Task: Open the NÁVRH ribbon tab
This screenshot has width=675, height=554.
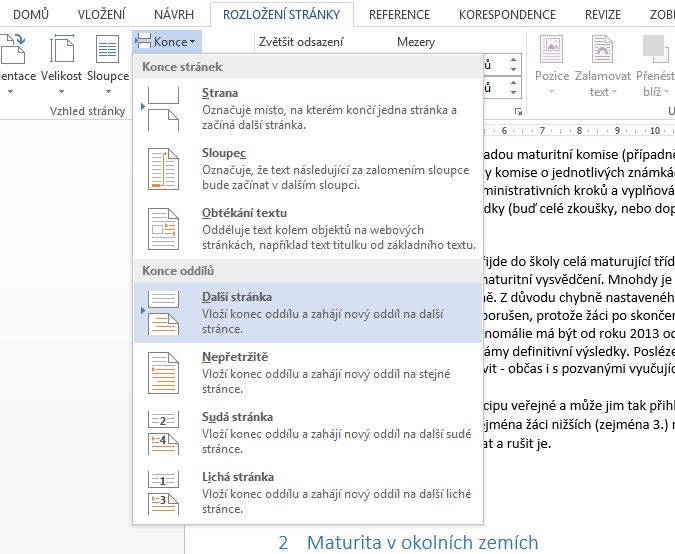Action: click(x=174, y=15)
